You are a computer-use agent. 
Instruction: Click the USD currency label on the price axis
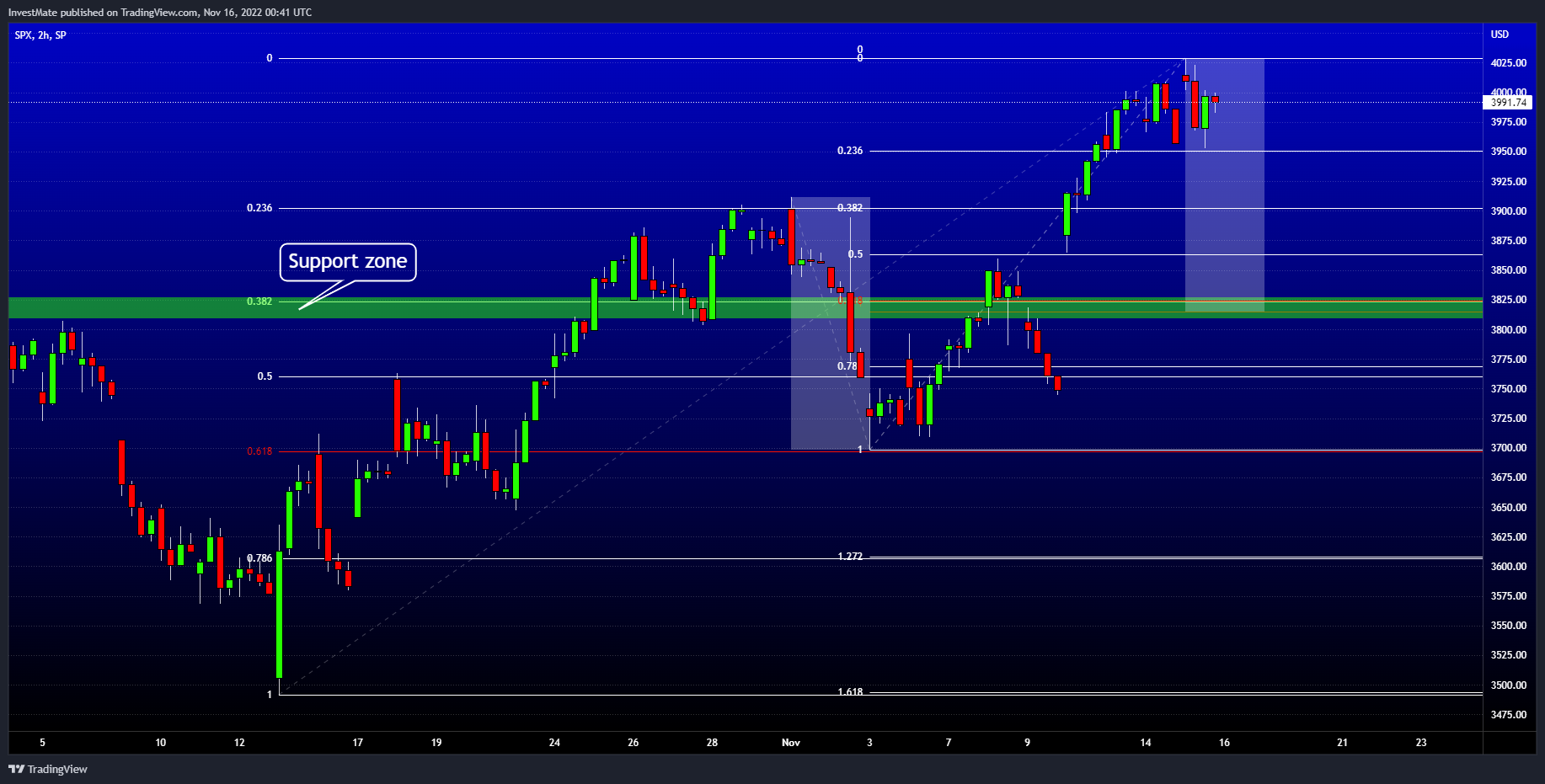1500,35
